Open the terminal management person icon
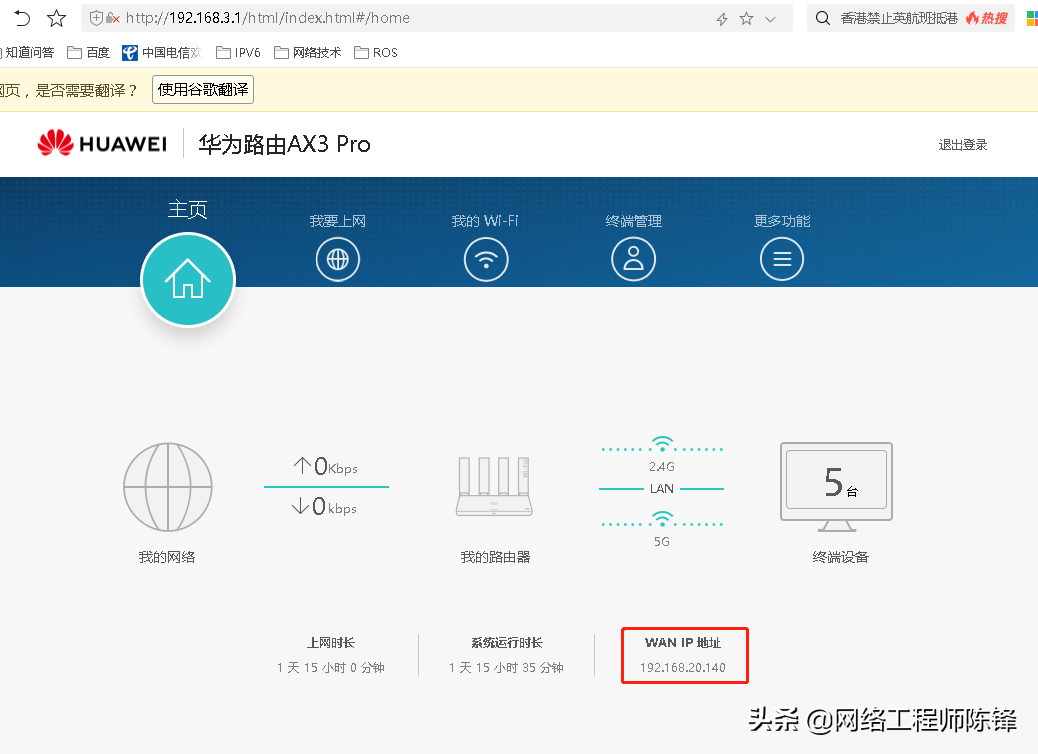This screenshot has width=1038, height=754. coord(633,260)
